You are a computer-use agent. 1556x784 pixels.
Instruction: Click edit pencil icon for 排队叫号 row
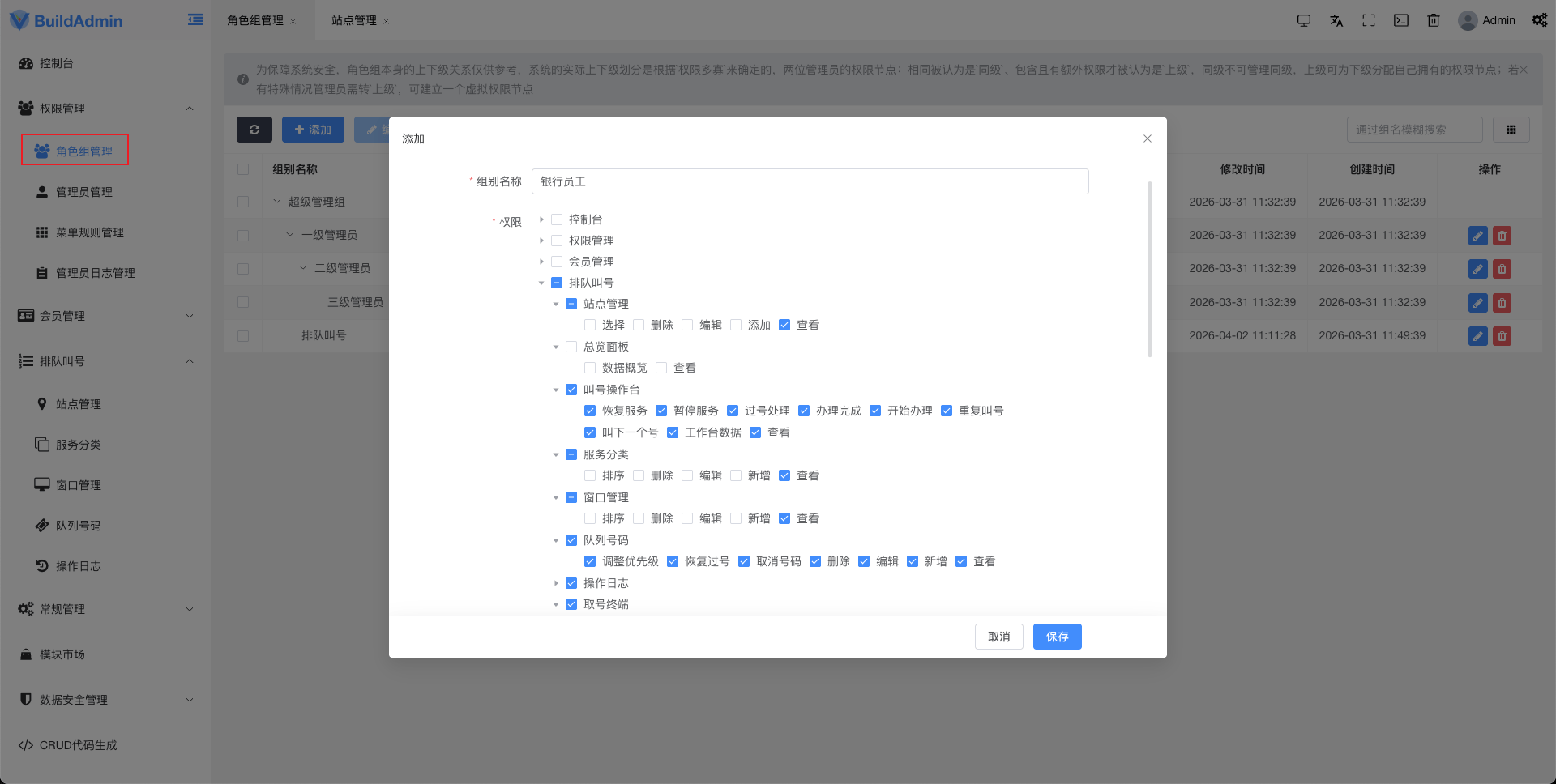(x=1478, y=336)
